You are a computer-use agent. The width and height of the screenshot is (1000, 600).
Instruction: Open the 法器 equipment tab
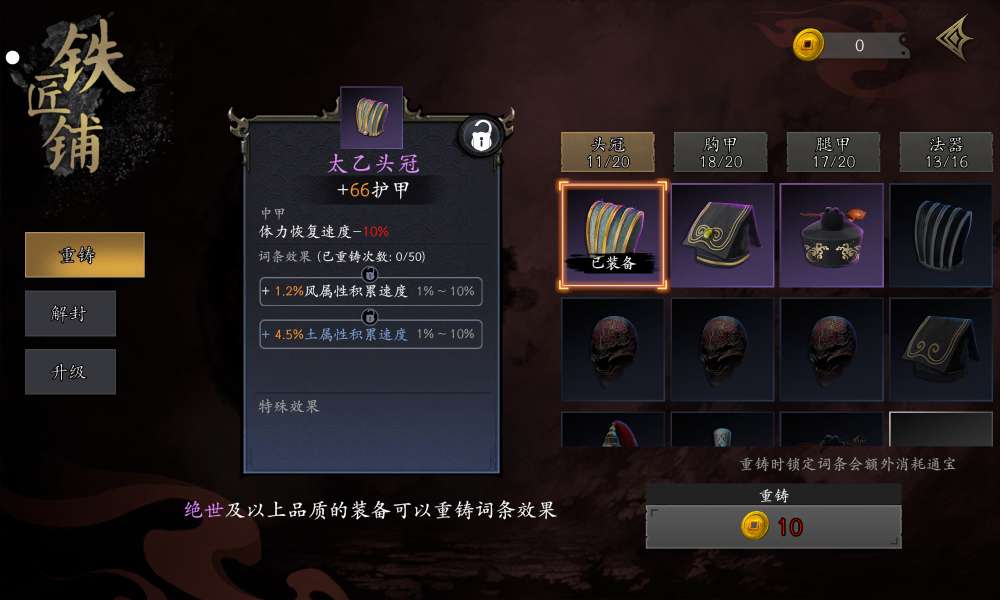[x=946, y=152]
